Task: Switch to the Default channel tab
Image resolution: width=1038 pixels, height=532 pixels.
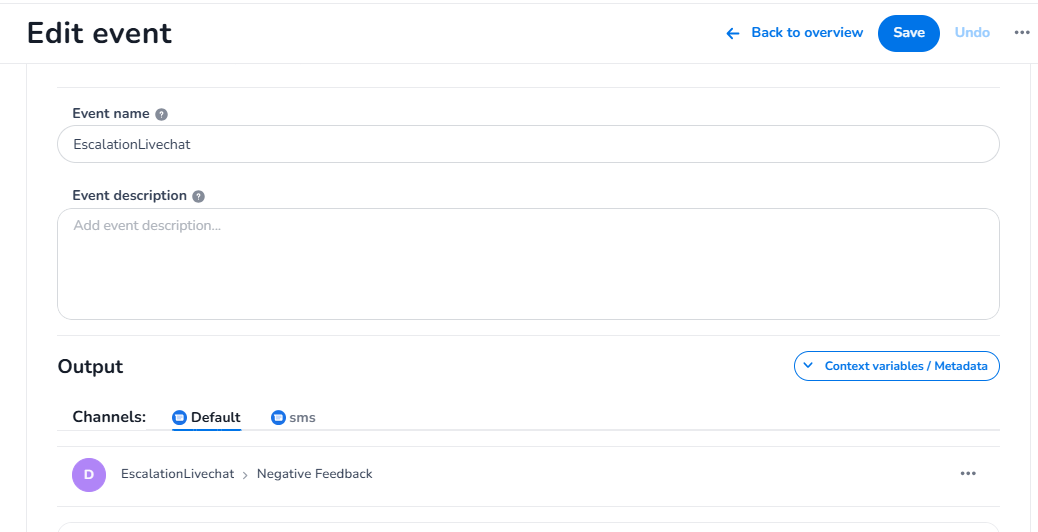Action: point(215,417)
